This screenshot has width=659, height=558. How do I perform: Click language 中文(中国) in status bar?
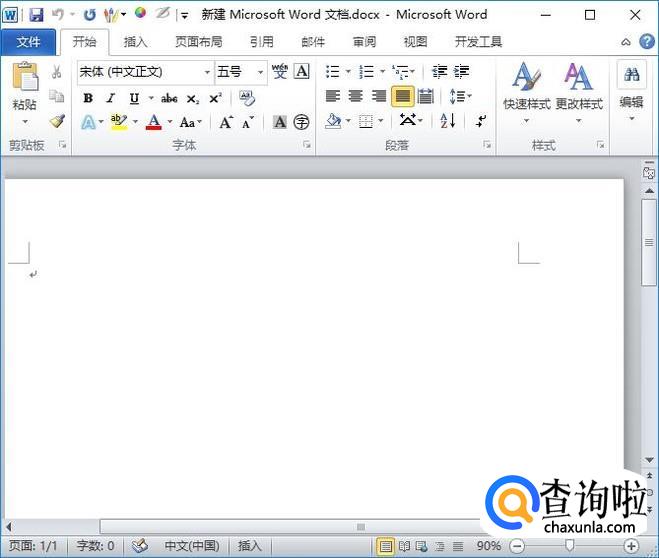pyautogui.click(x=192, y=546)
